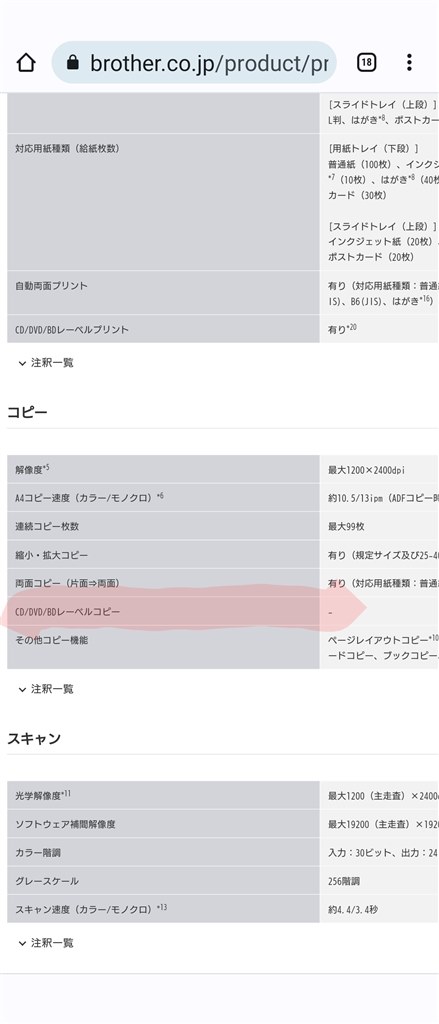Tap footnote *20 beside 有り
This screenshot has width=439, height=1024.
click(351, 327)
